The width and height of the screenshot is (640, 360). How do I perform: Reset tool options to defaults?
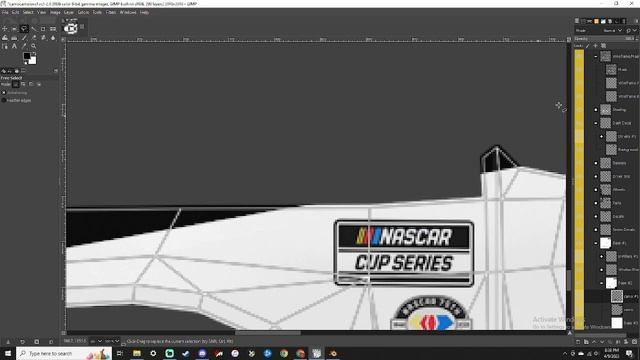click(51, 342)
